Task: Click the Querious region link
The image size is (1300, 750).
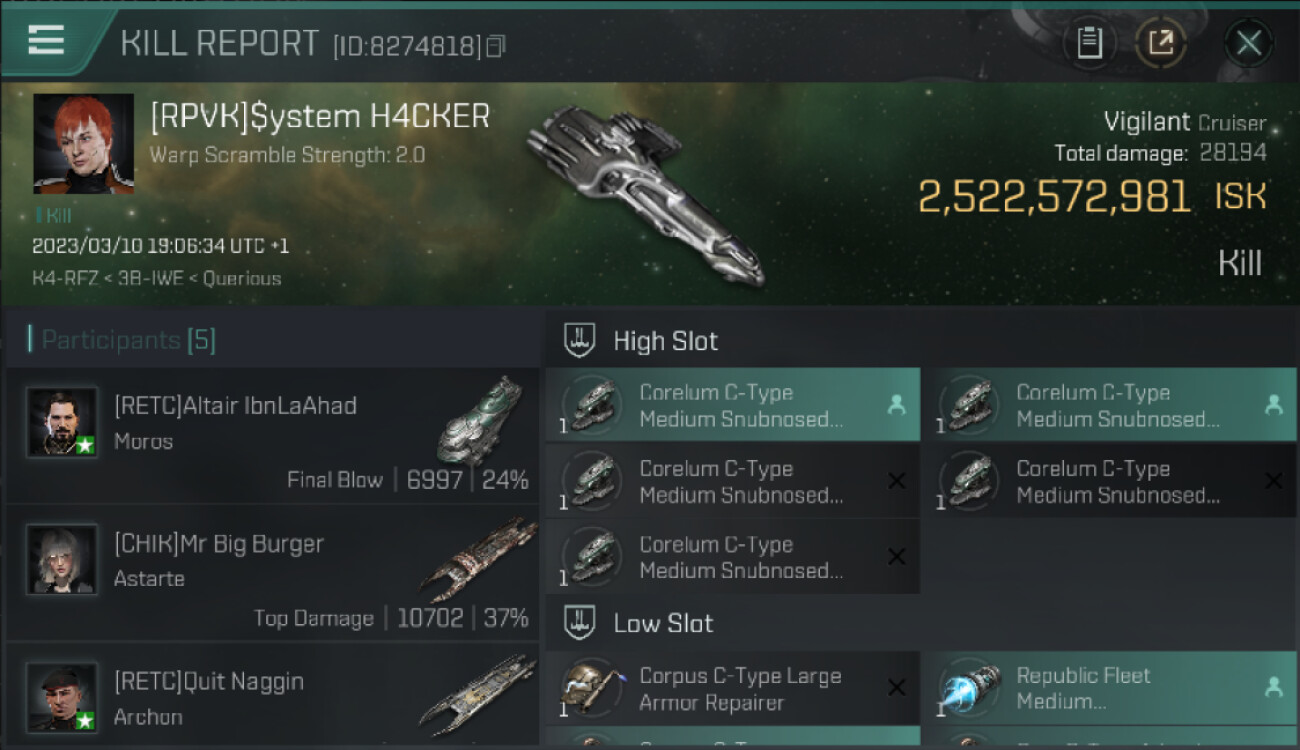Action: pyautogui.click(x=242, y=279)
